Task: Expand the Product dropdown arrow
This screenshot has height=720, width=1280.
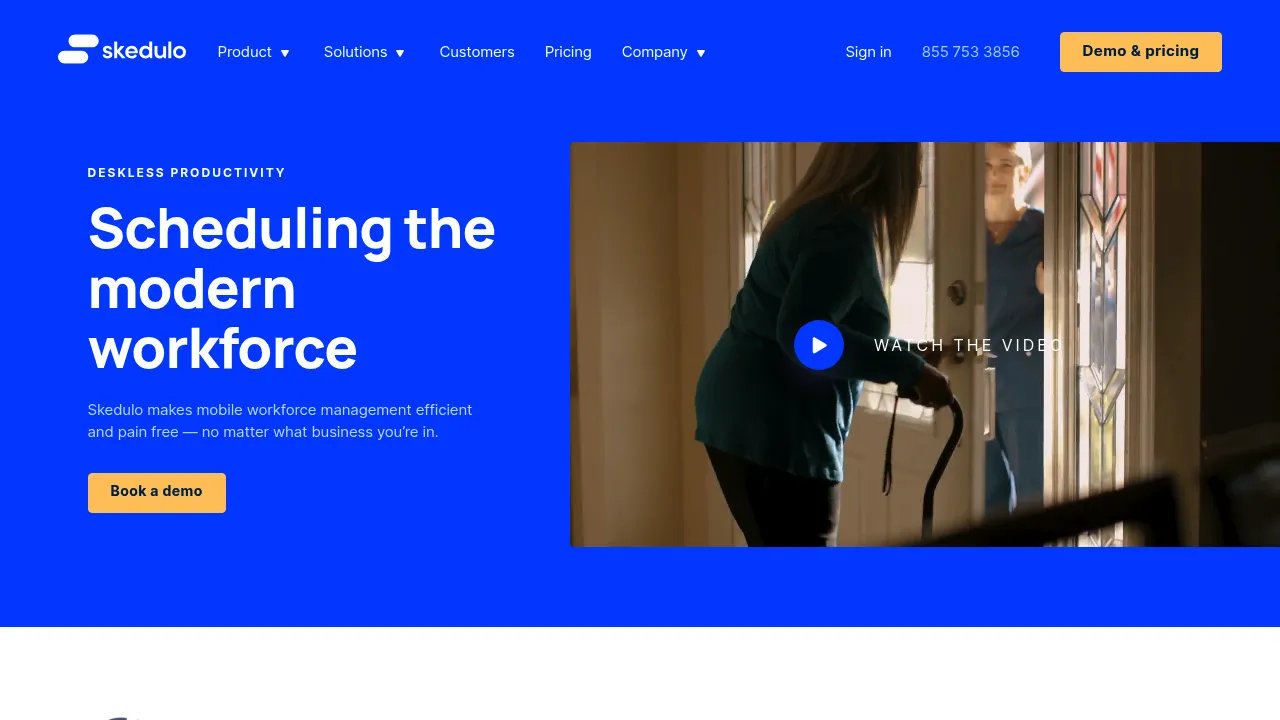Action: pos(285,53)
